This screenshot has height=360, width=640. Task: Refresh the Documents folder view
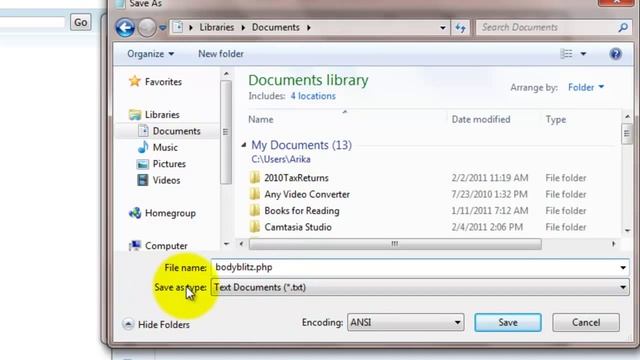[461, 28]
